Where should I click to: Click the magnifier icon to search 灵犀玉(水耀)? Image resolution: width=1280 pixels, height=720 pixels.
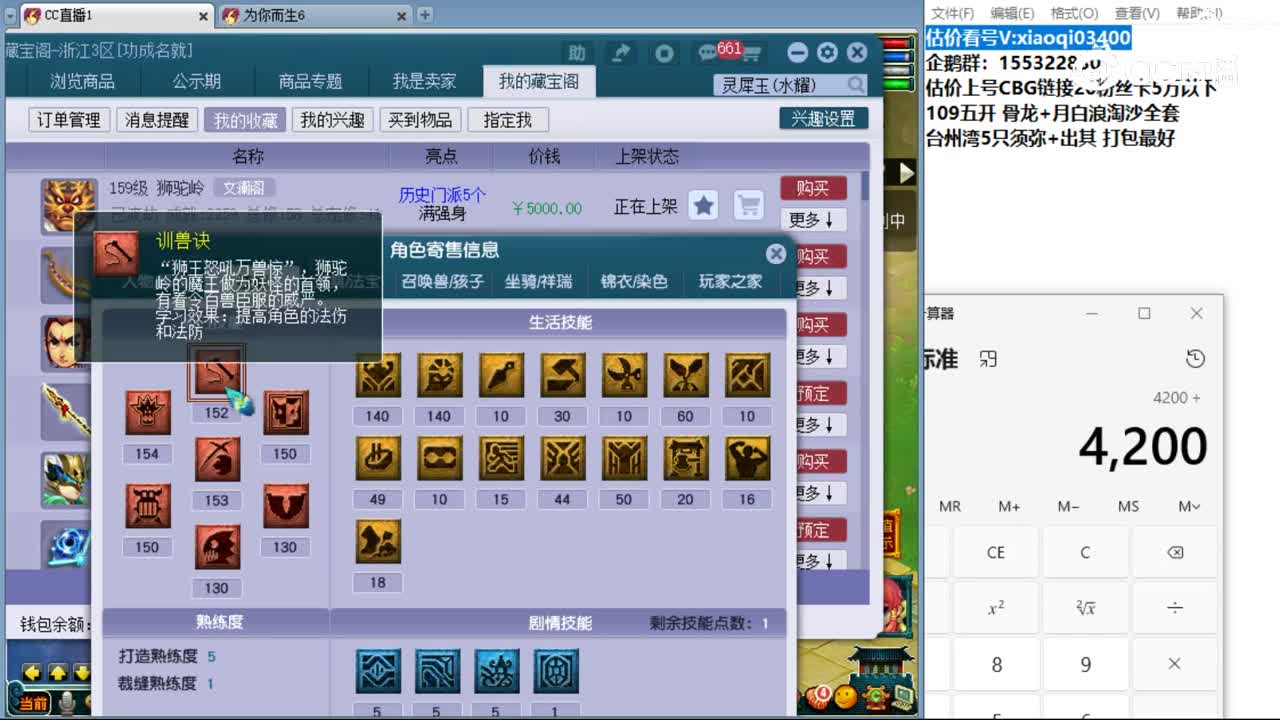pyautogui.click(x=857, y=86)
